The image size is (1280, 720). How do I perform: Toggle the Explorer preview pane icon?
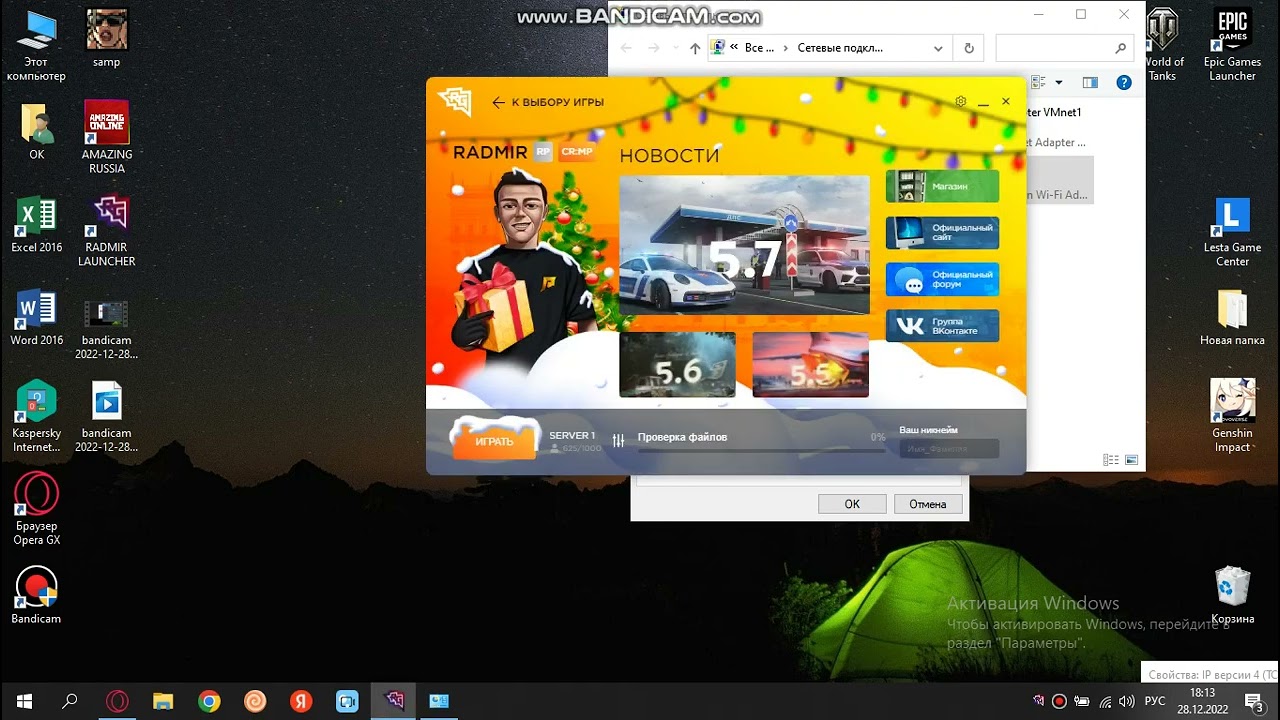click(1090, 83)
